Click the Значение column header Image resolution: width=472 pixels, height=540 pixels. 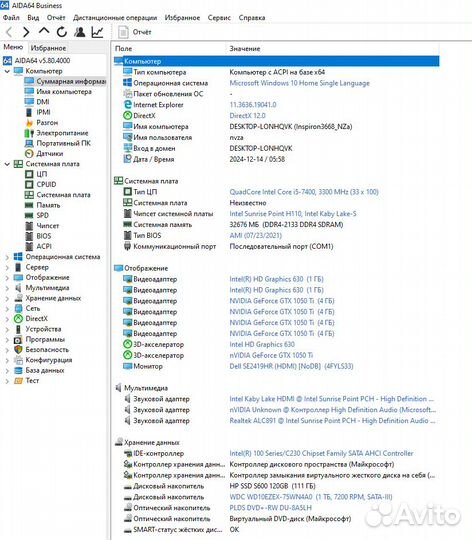pos(245,49)
